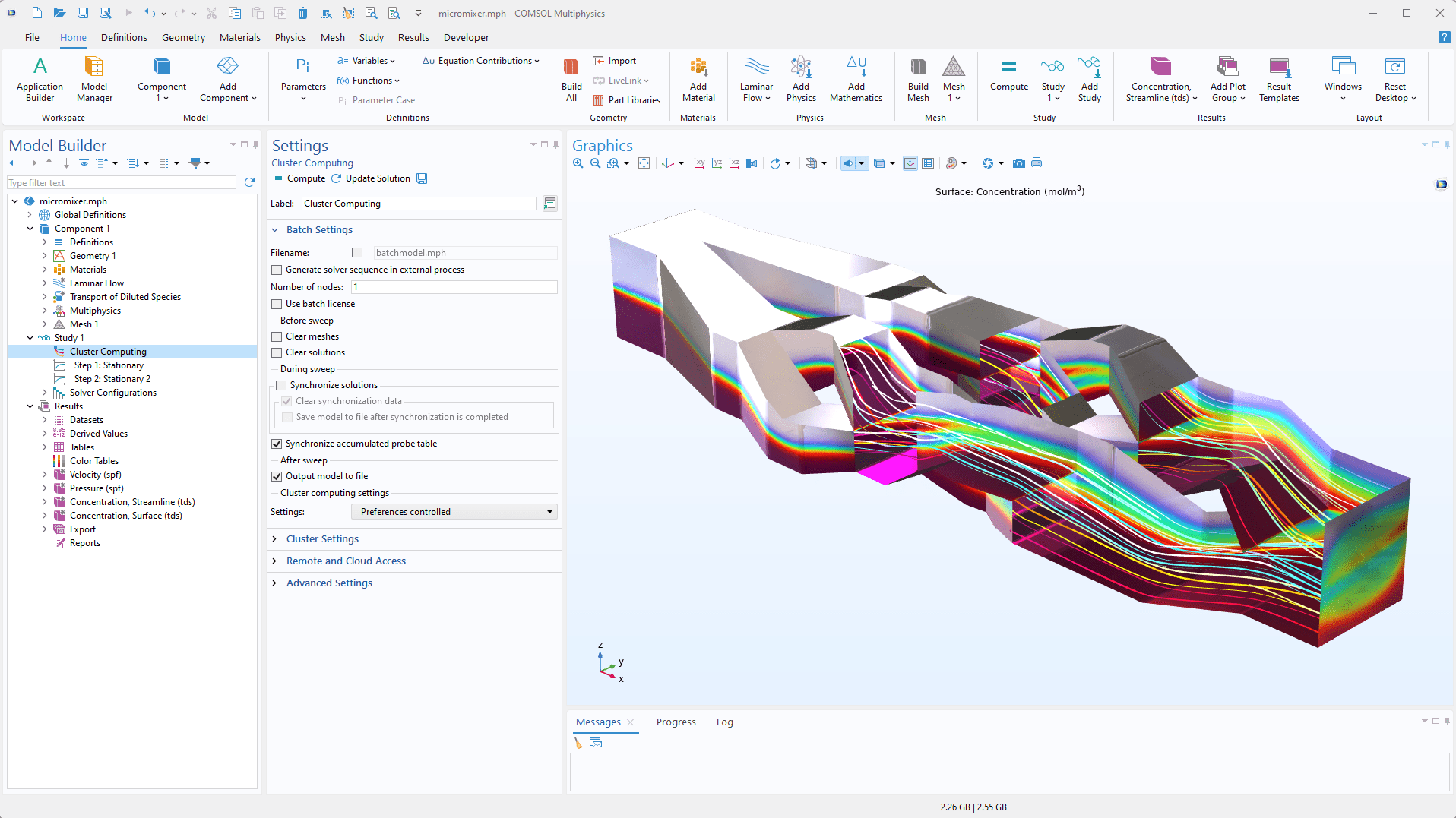The image size is (1456, 818).
Task: Open the Settings Preferences controlled dropdown
Action: pyautogui.click(x=454, y=512)
